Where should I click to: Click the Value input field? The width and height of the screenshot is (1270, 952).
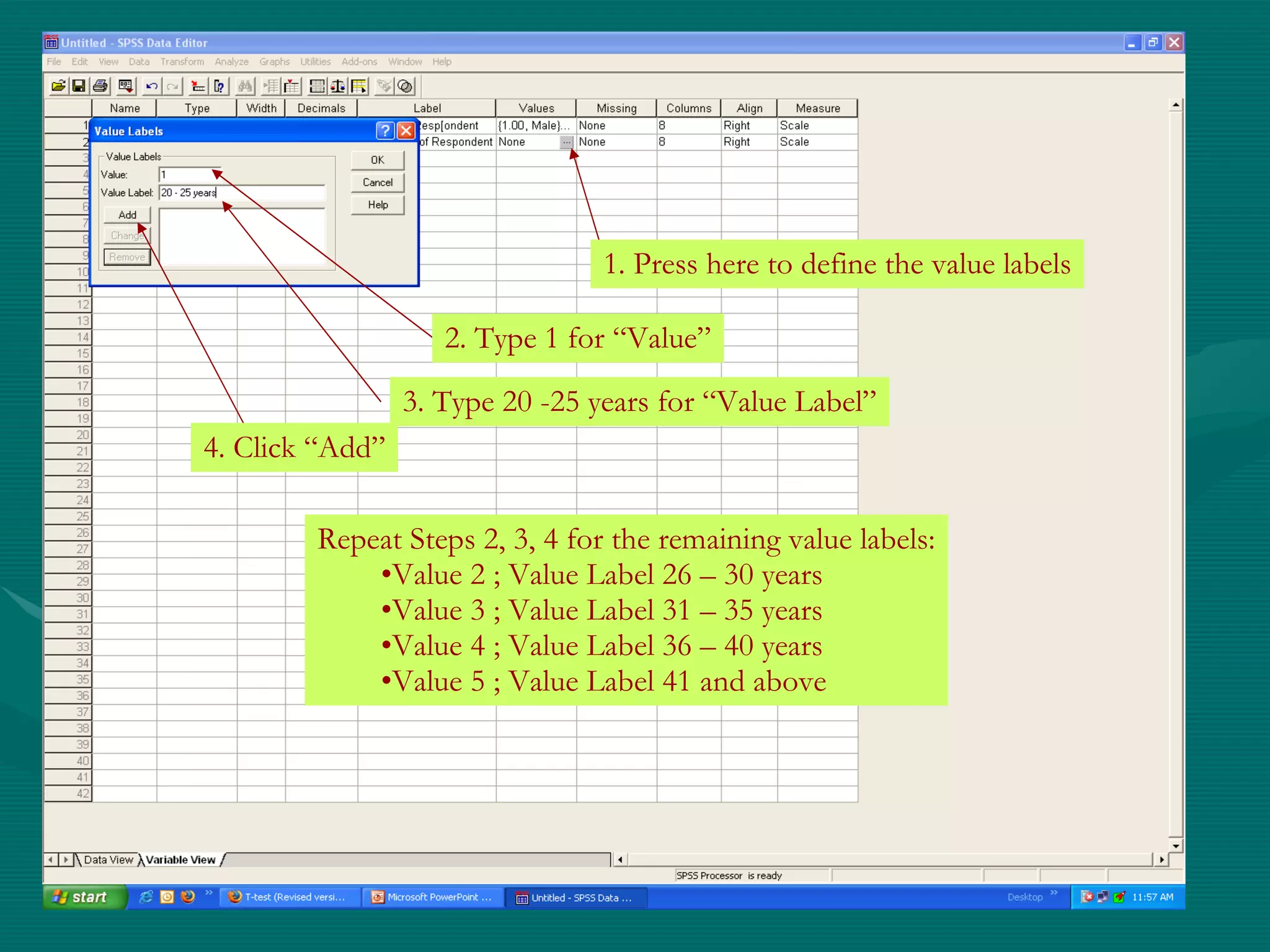pos(189,175)
